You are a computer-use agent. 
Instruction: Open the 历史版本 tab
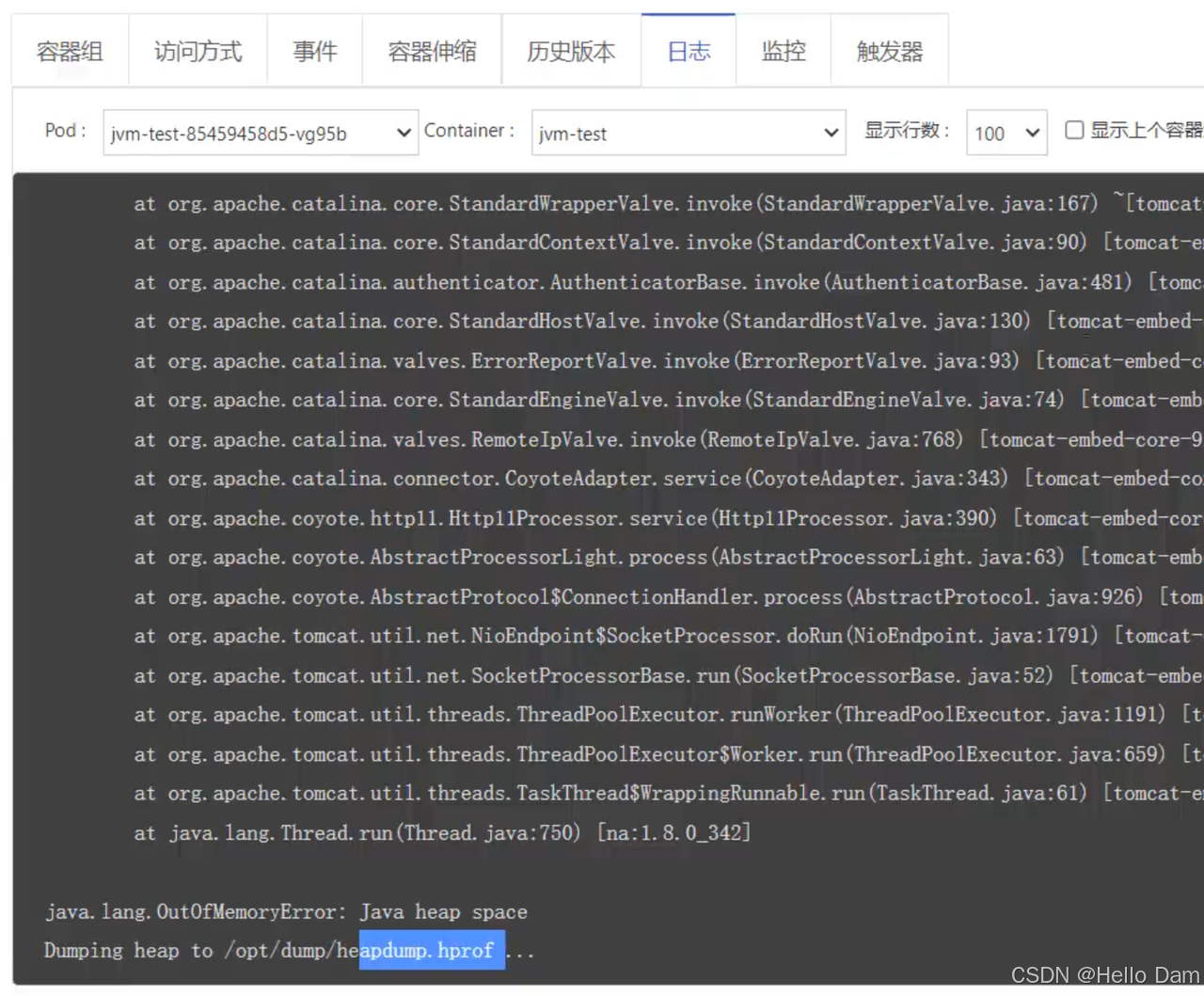tap(571, 51)
